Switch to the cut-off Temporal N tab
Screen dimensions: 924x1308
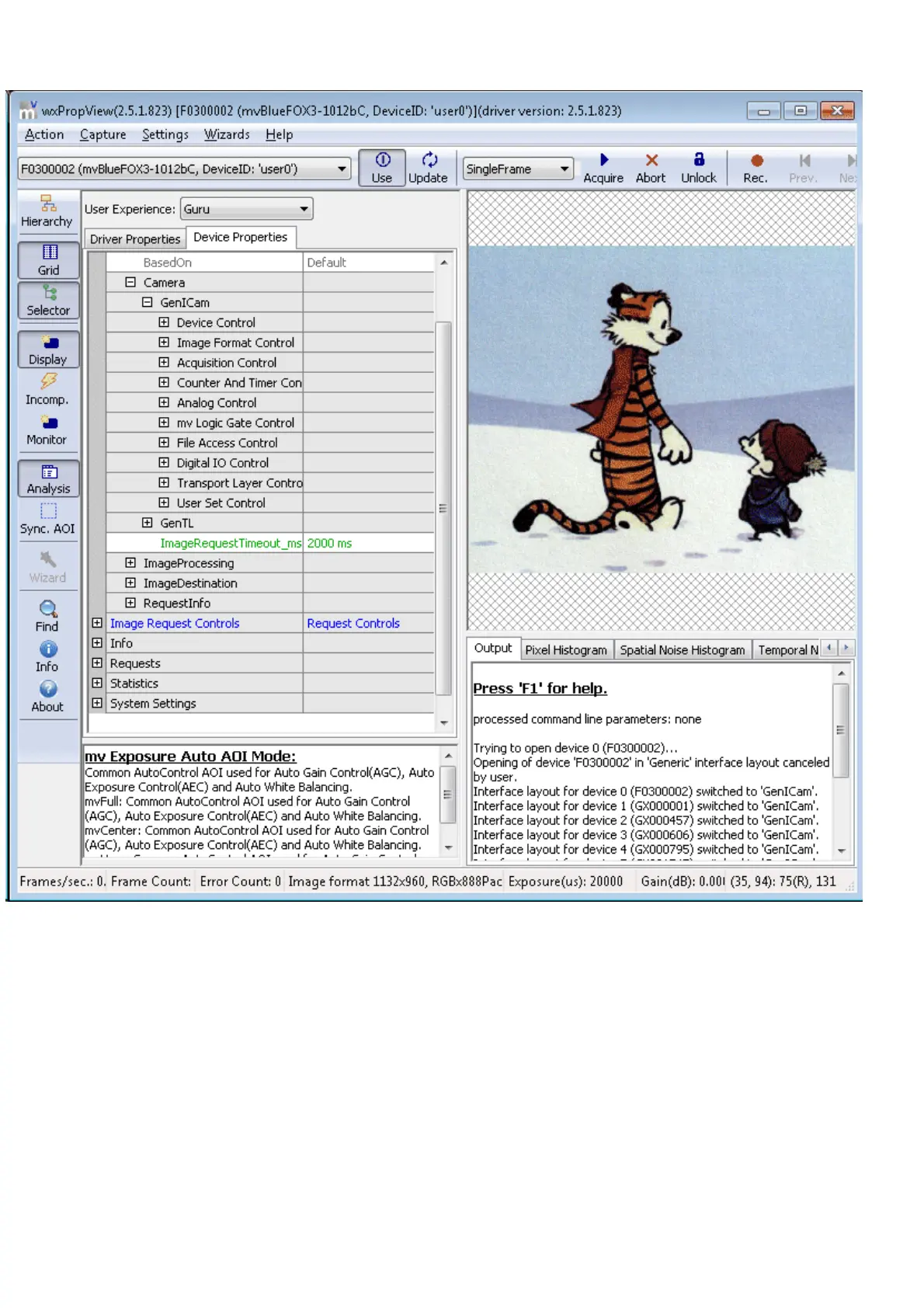(787, 650)
